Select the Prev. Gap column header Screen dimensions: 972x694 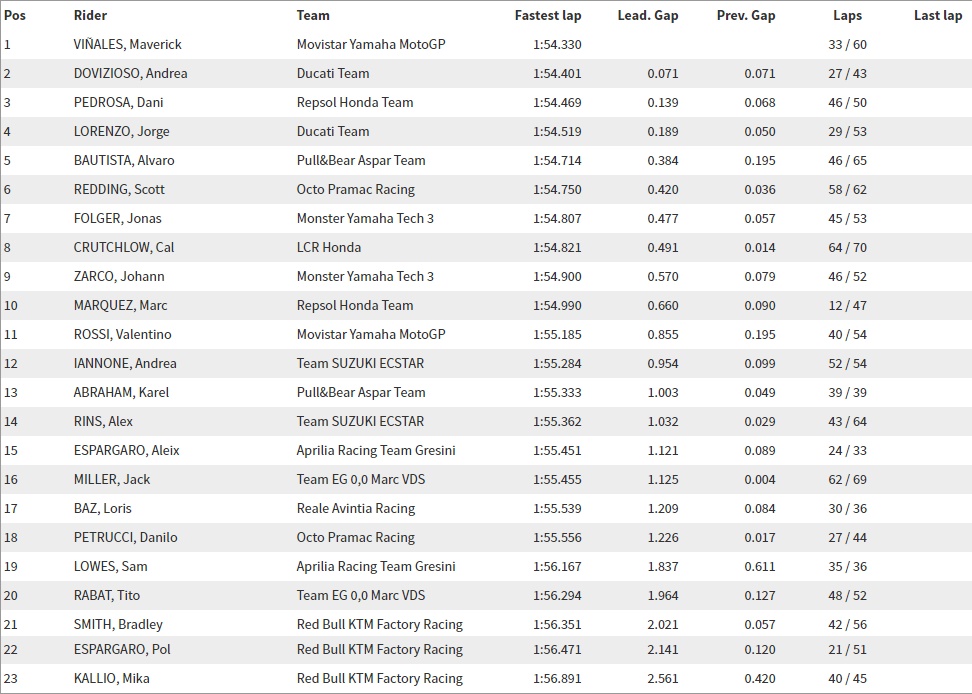[x=746, y=15]
